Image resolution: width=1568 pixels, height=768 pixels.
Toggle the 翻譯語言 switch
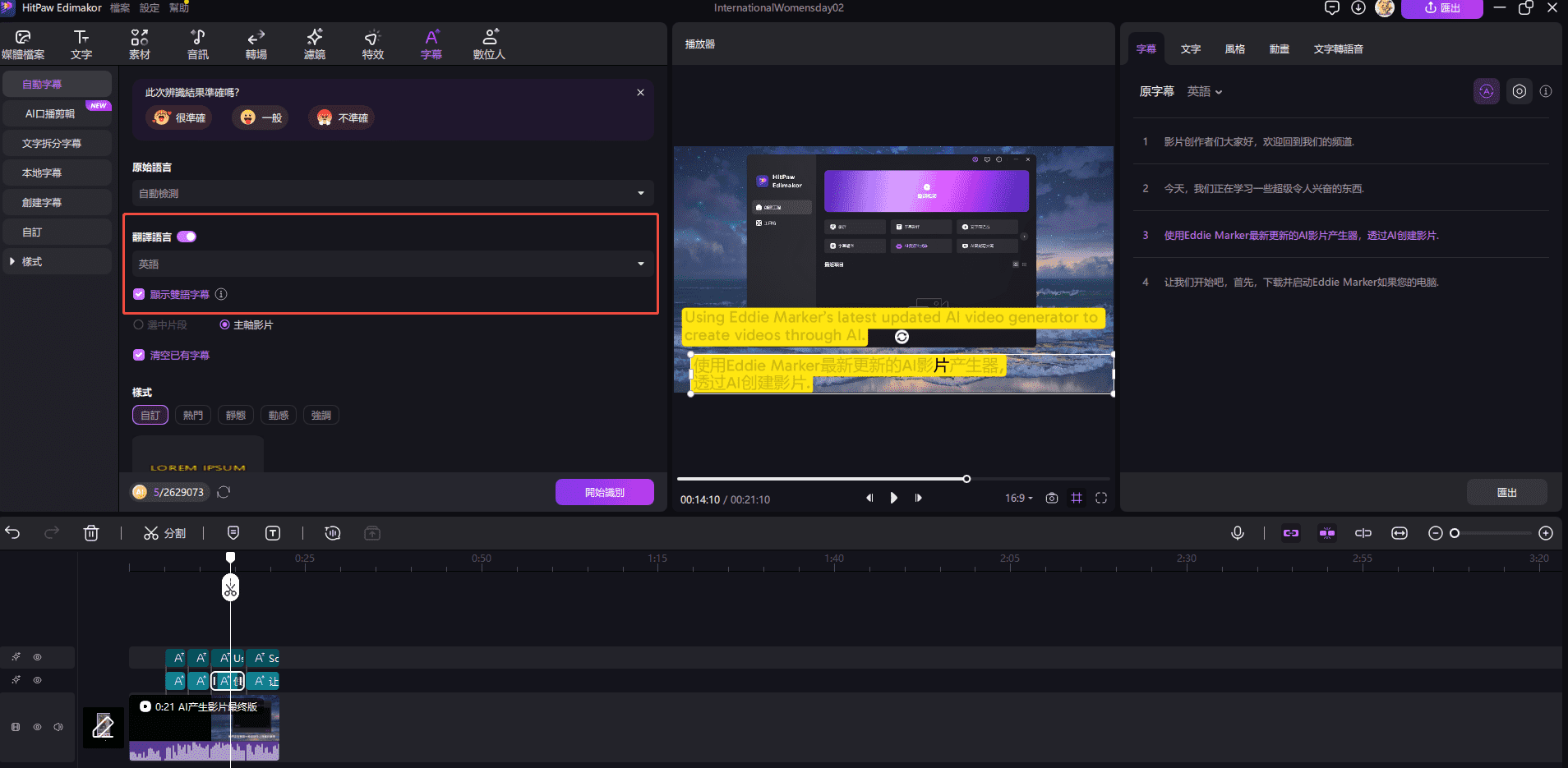187,237
